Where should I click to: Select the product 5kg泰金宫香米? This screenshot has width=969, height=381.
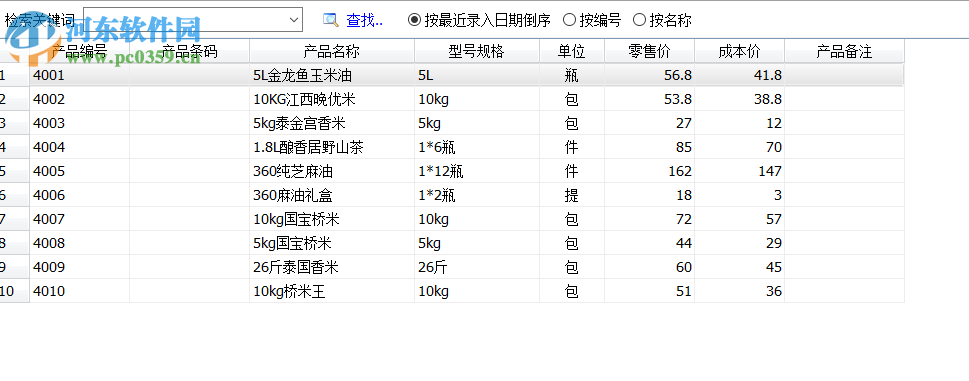tap(299, 124)
